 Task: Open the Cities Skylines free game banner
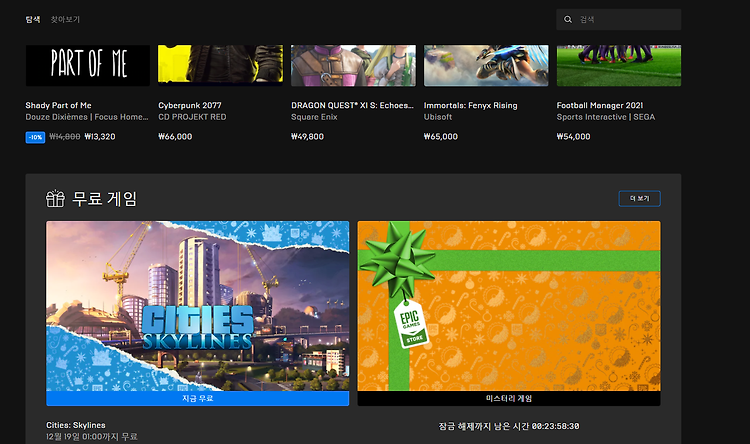pyautogui.click(x=198, y=306)
